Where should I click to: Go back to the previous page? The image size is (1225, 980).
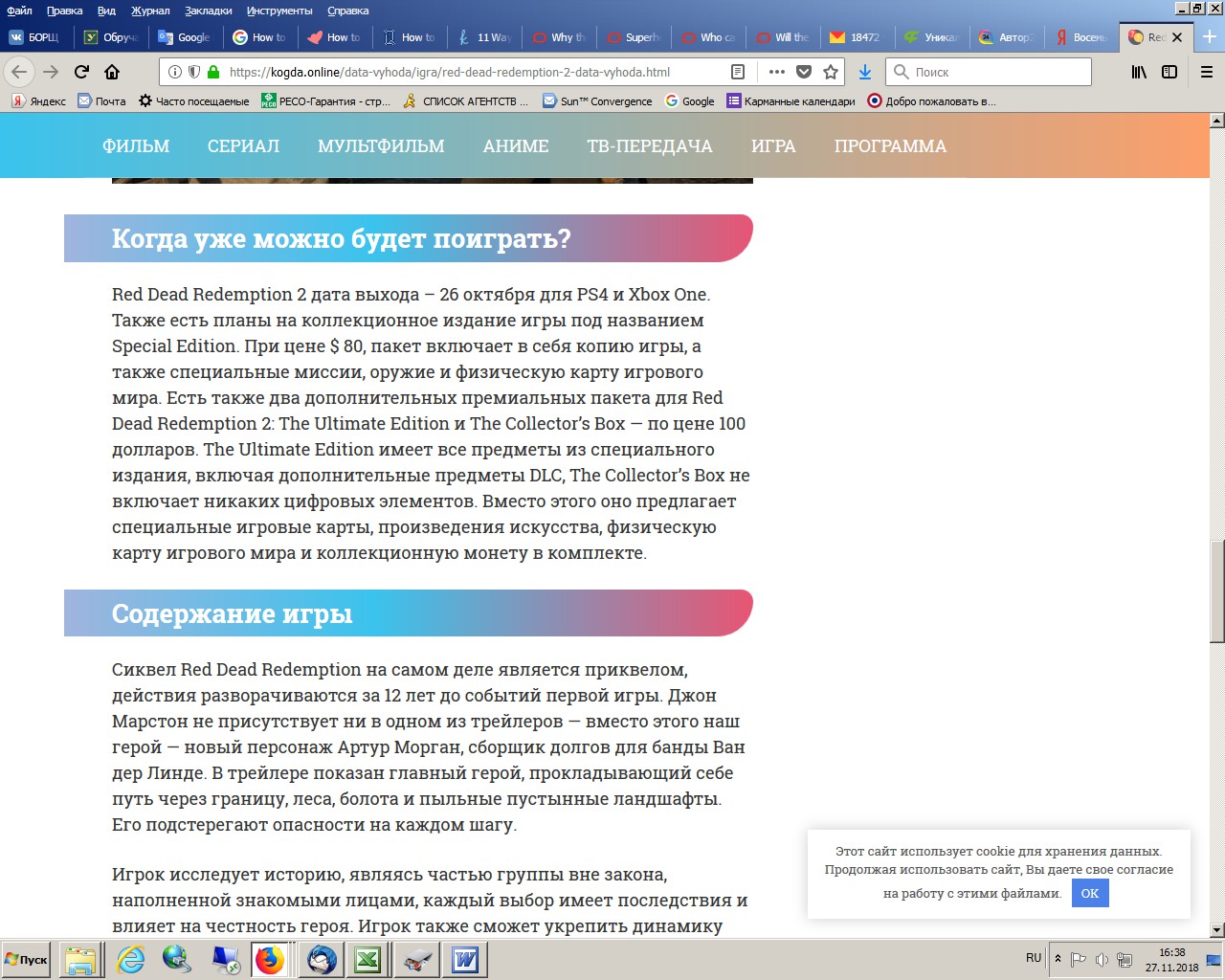[19, 72]
